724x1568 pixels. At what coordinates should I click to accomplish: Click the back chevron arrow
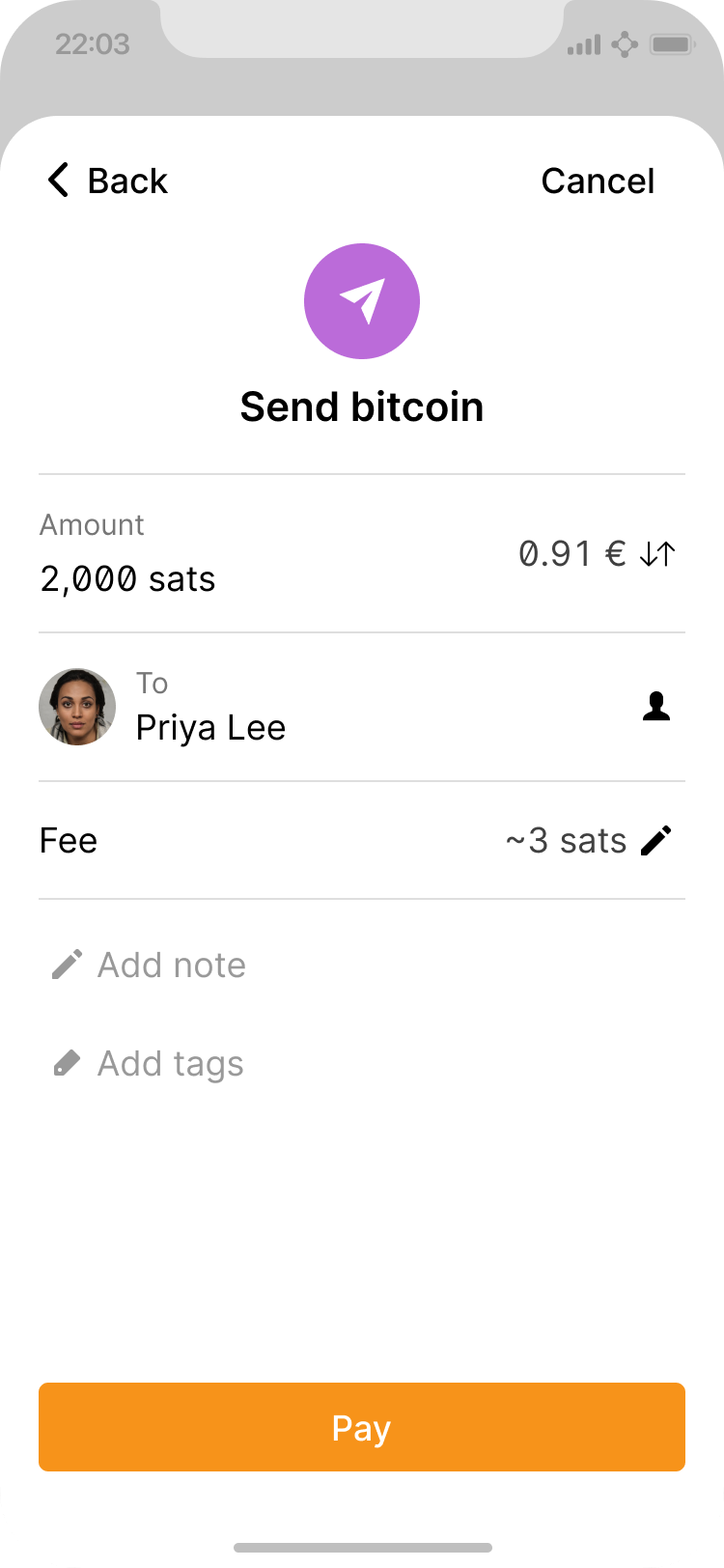pos(59,181)
